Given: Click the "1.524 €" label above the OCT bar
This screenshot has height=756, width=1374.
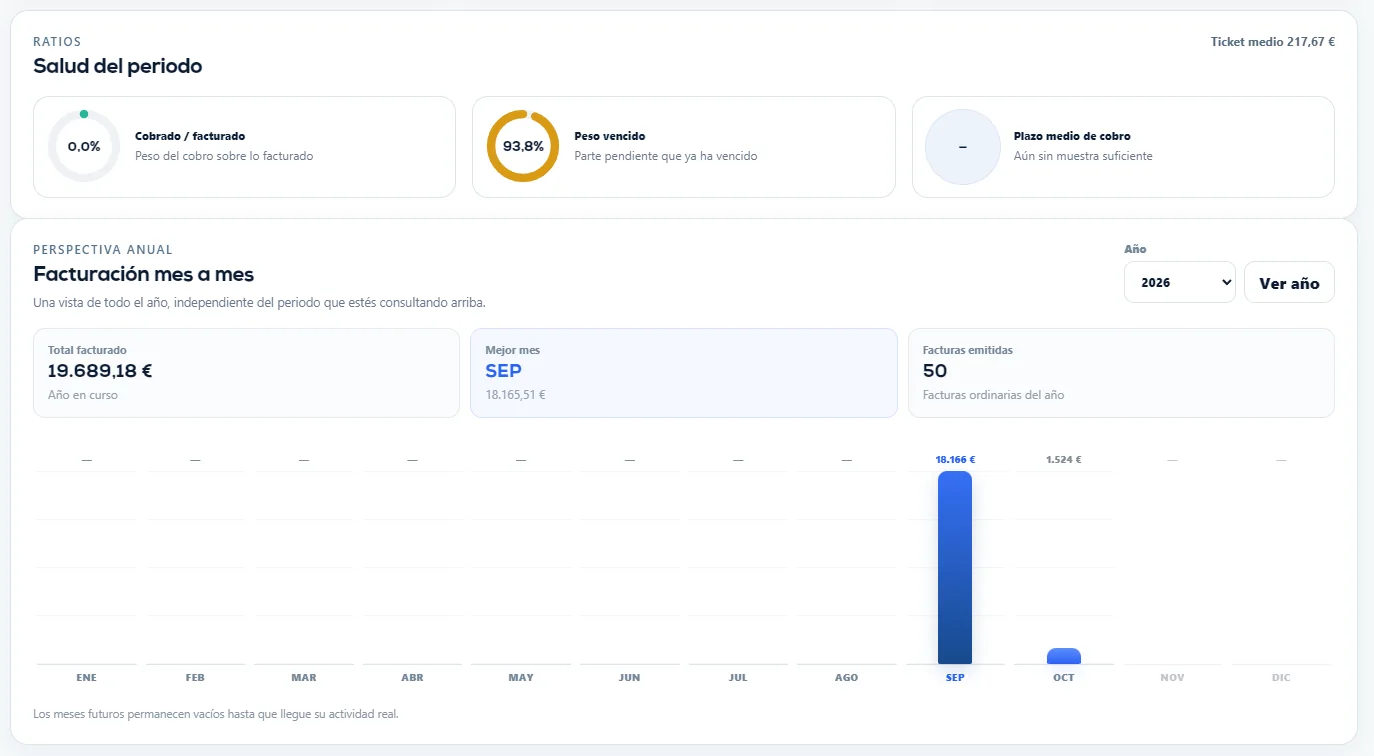Looking at the screenshot, I should click(1064, 460).
